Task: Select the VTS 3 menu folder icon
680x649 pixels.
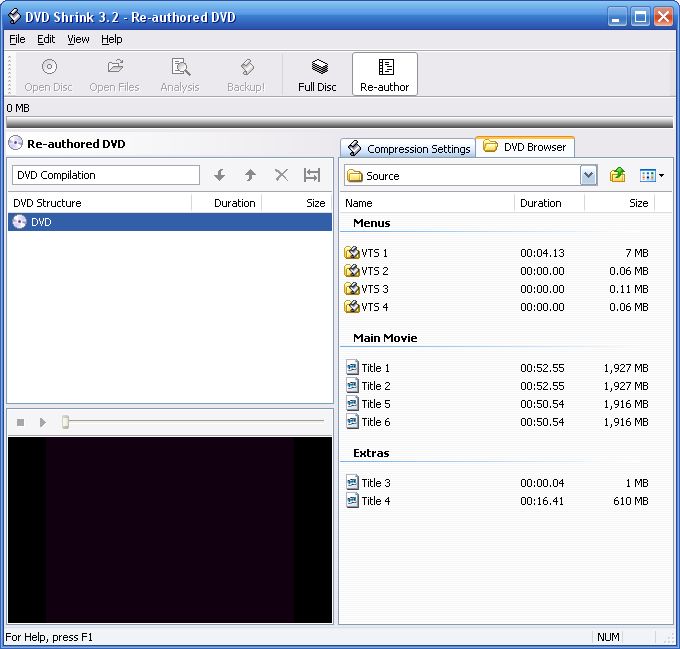Action: [x=351, y=289]
